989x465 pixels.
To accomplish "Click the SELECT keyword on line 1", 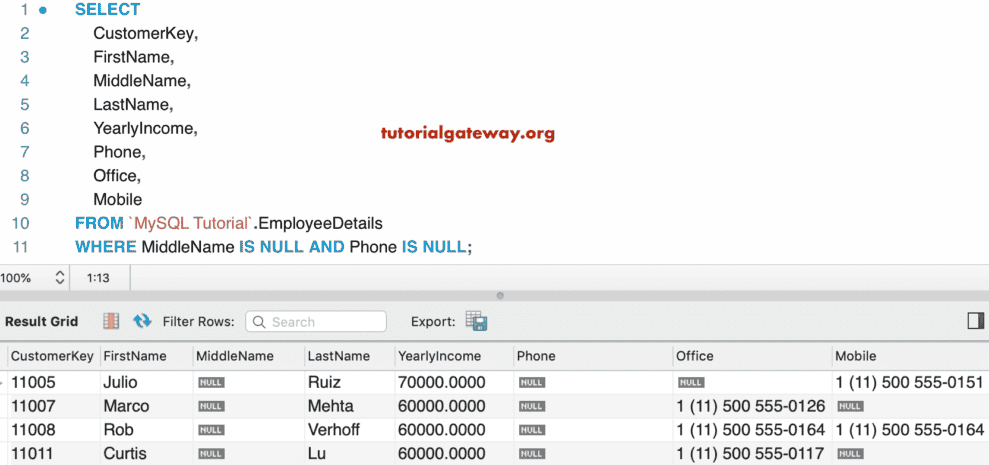I will [x=107, y=9].
